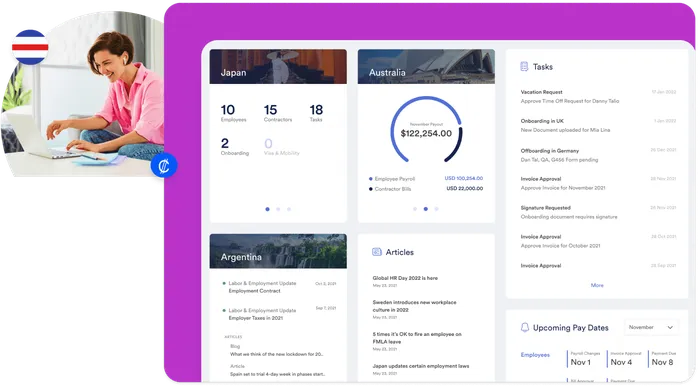The width and height of the screenshot is (698, 386).
Task: Click the 15 Contractors count
Action: click(x=278, y=113)
